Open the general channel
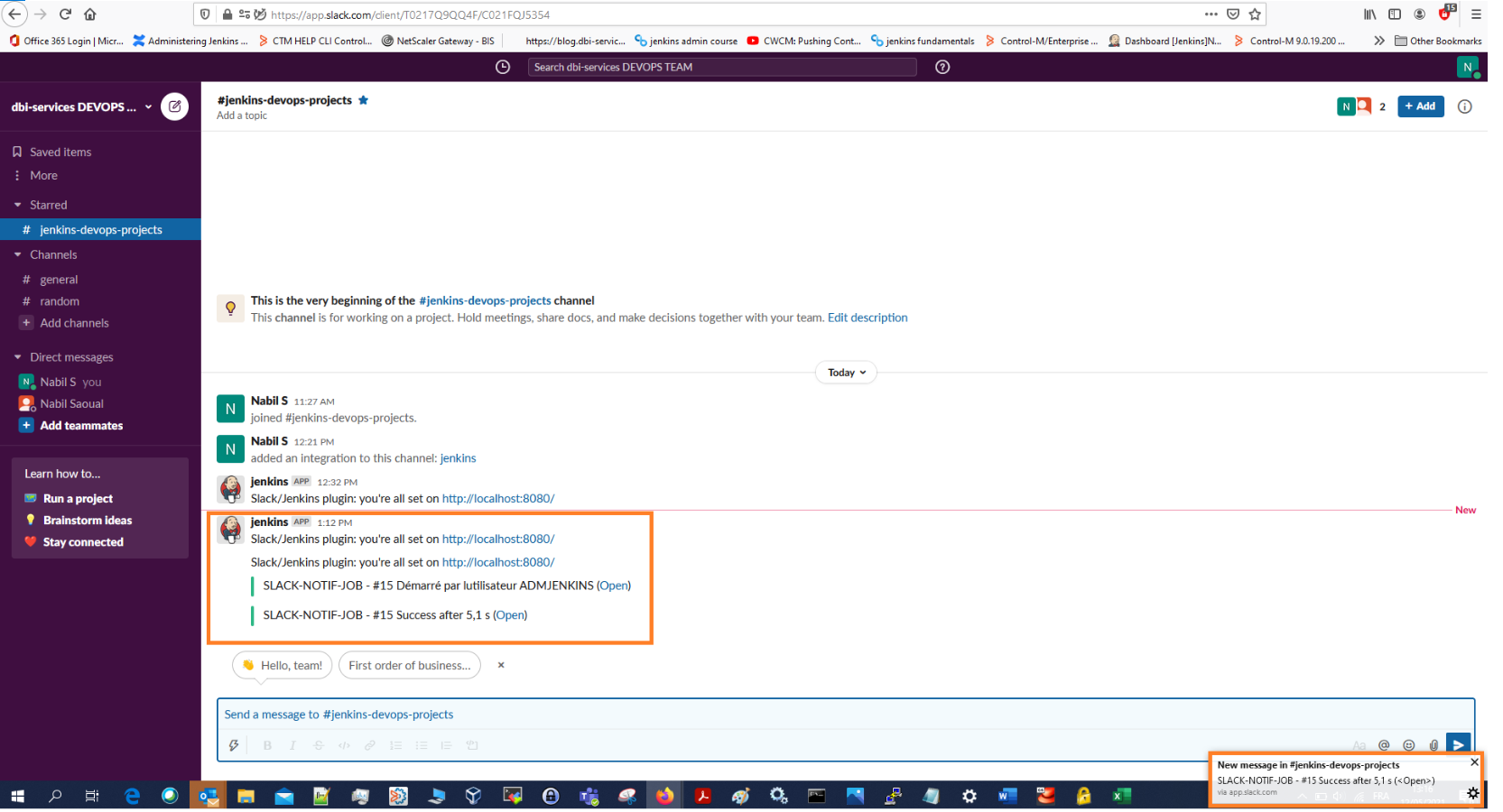The height and width of the screenshot is (812, 1503). 59,280
